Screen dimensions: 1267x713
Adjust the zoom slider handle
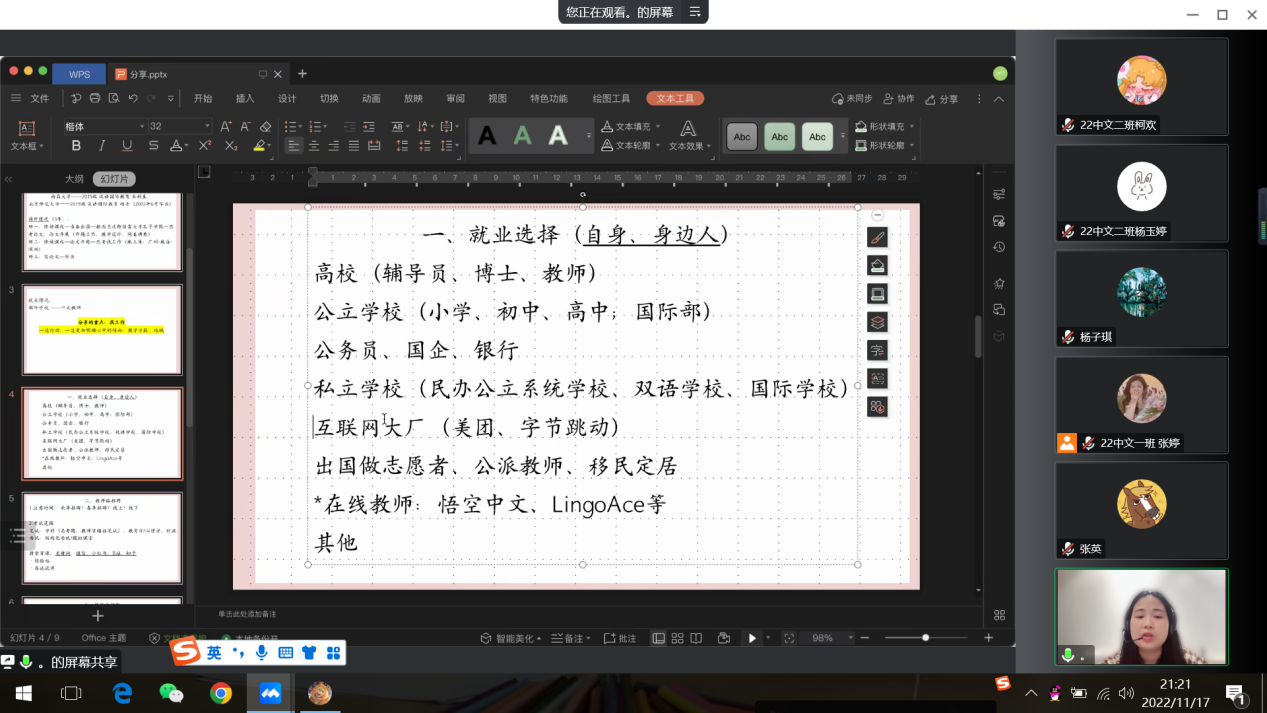[926, 638]
